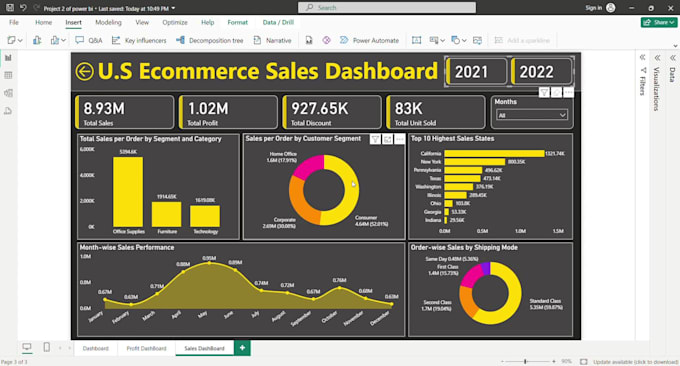Select the 2022 year slicer
Screen dimensions: 680x366
point(541,72)
